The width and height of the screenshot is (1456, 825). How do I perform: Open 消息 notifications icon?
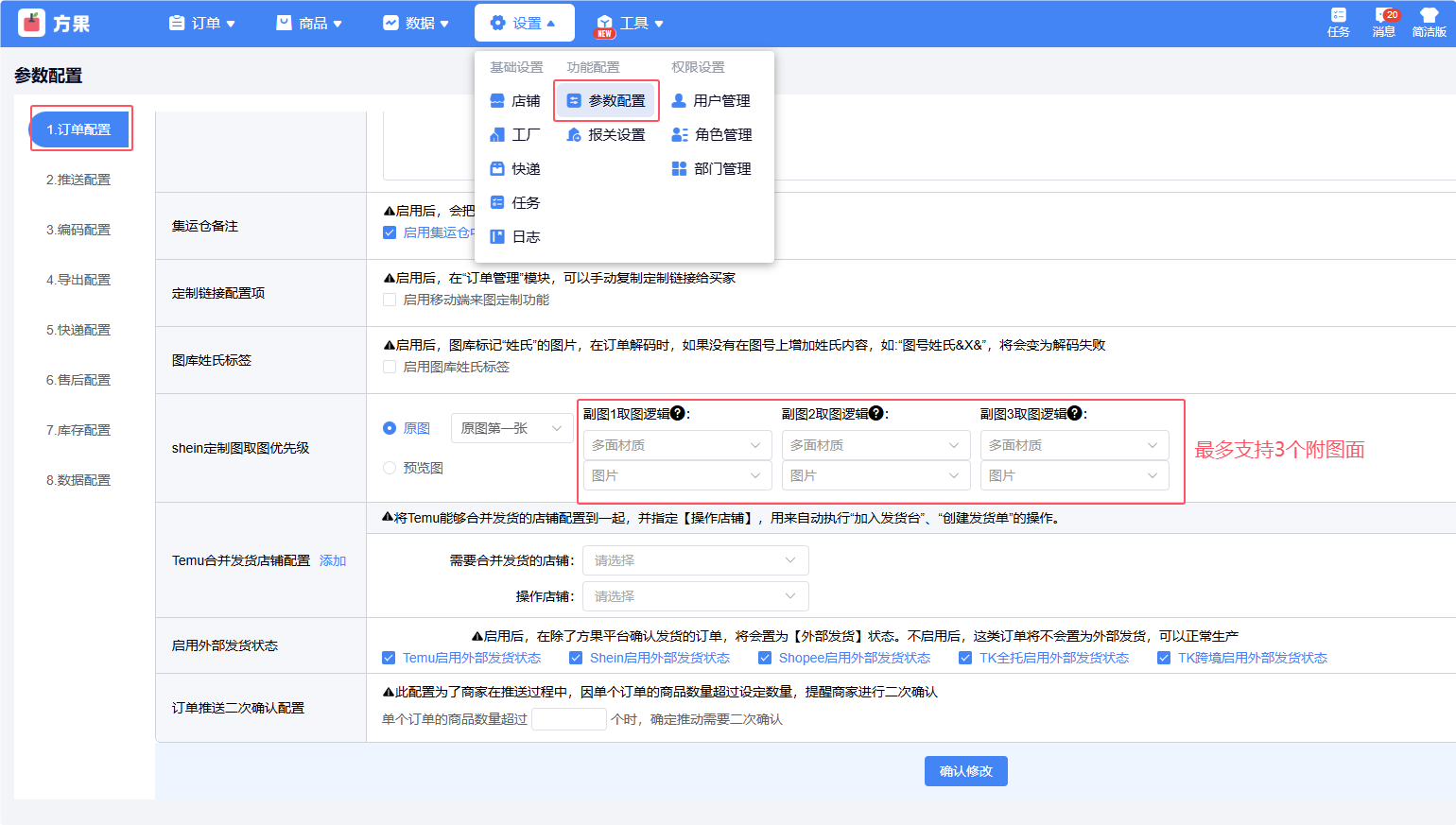tap(1384, 15)
